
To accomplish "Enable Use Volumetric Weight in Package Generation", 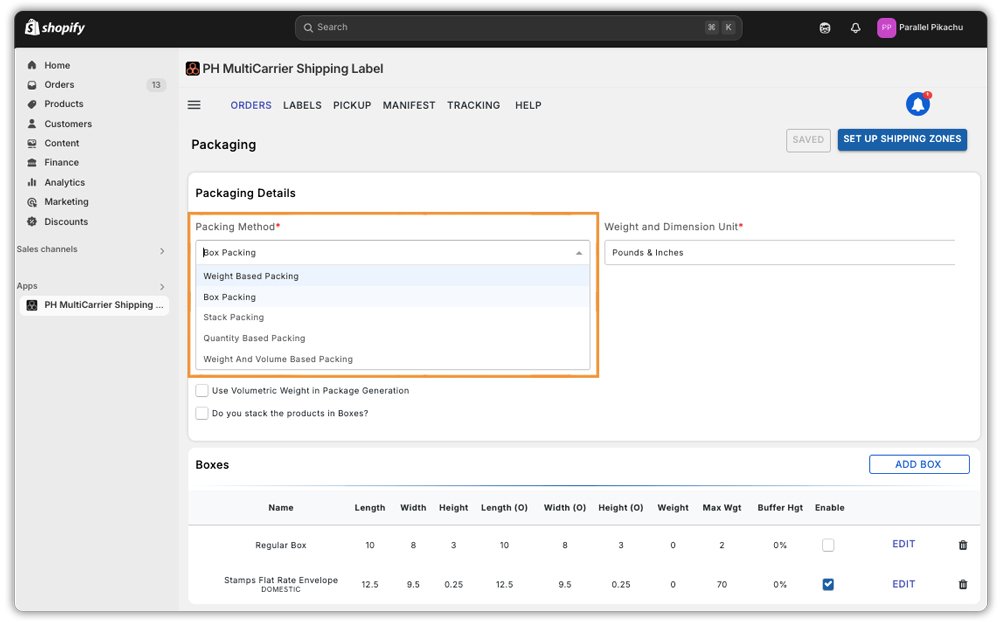I will (202, 390).
